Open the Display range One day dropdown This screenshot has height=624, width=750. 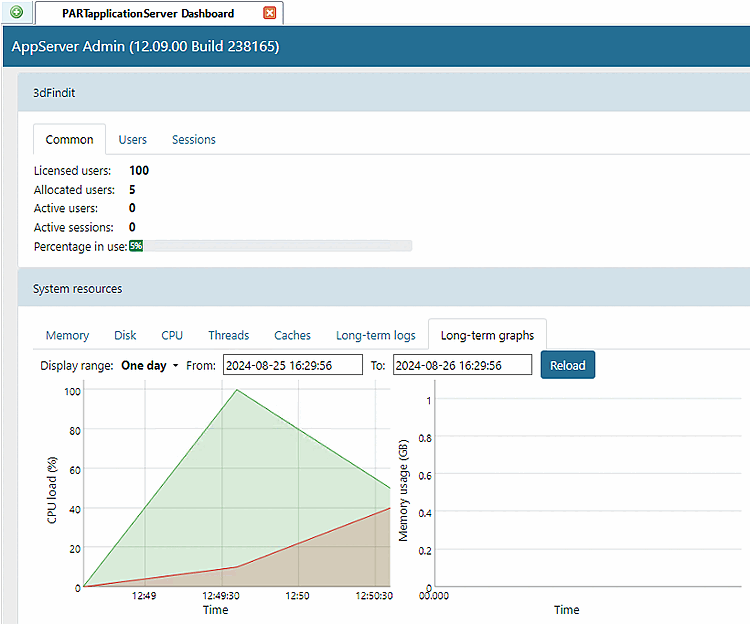pos(150,366)
